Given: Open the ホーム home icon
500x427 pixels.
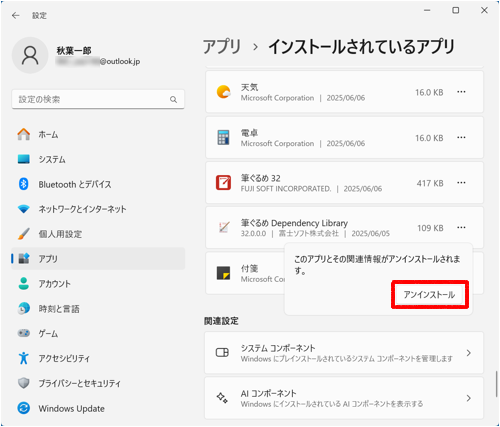Looking at the screenshot, I should (x=24, y=134).
